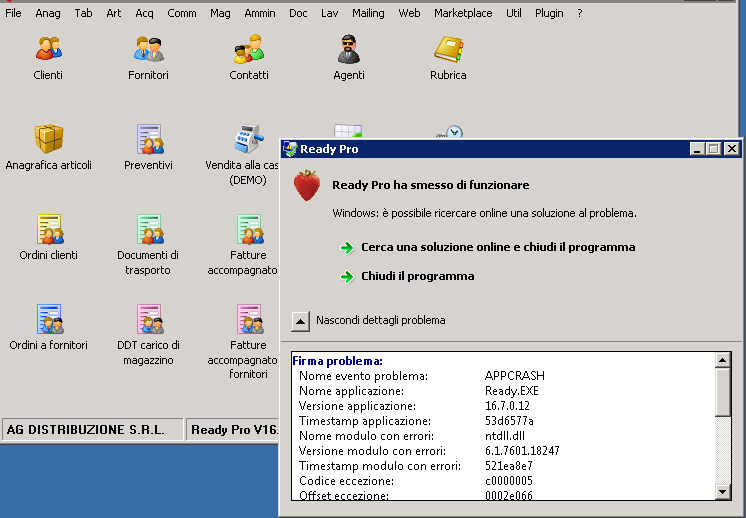Open the Web menu

(x=409, y=13)
